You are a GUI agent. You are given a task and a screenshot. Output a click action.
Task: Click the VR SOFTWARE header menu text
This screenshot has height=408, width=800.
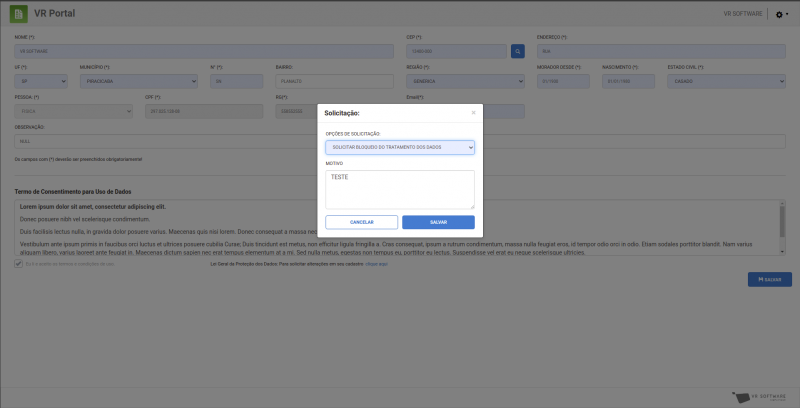(743, 15)
